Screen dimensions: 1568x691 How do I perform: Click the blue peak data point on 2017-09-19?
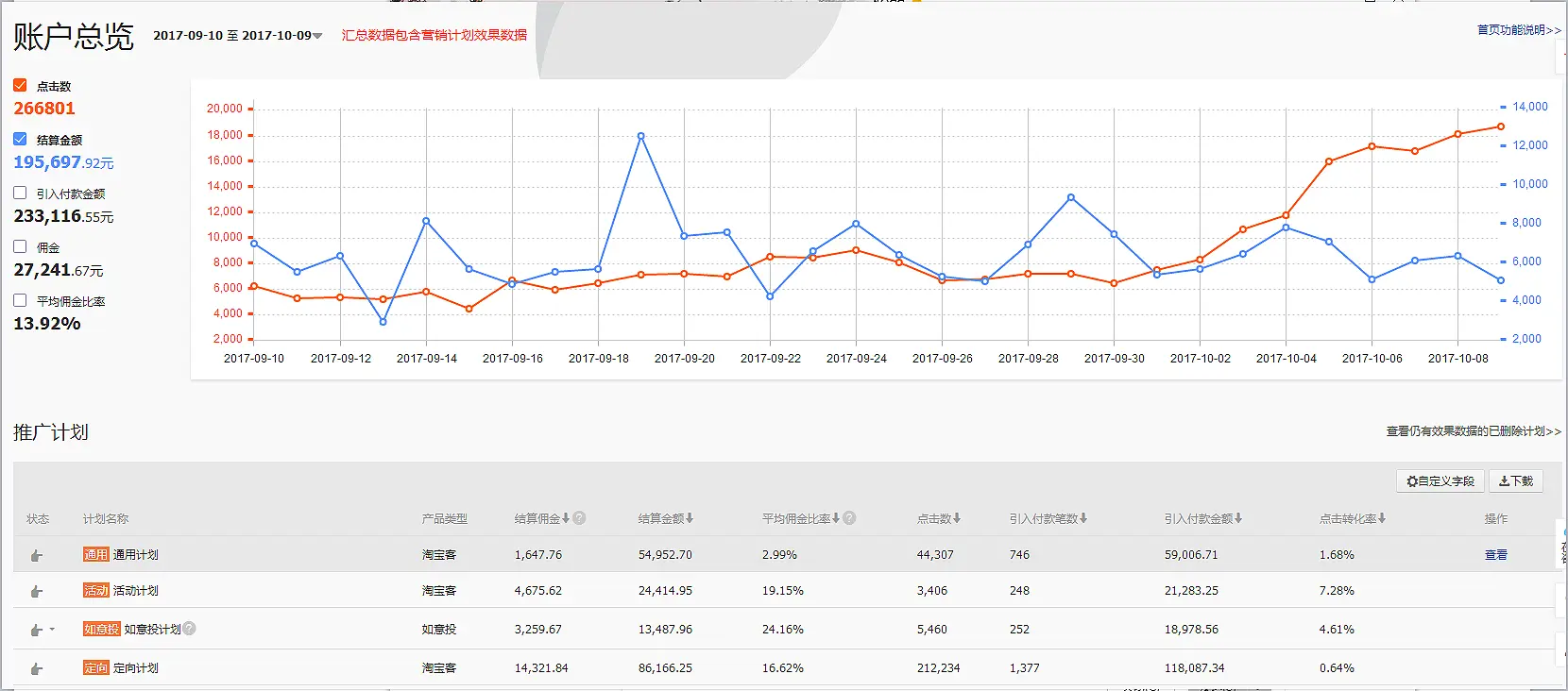pyautogui.click(x=641, y=136)
